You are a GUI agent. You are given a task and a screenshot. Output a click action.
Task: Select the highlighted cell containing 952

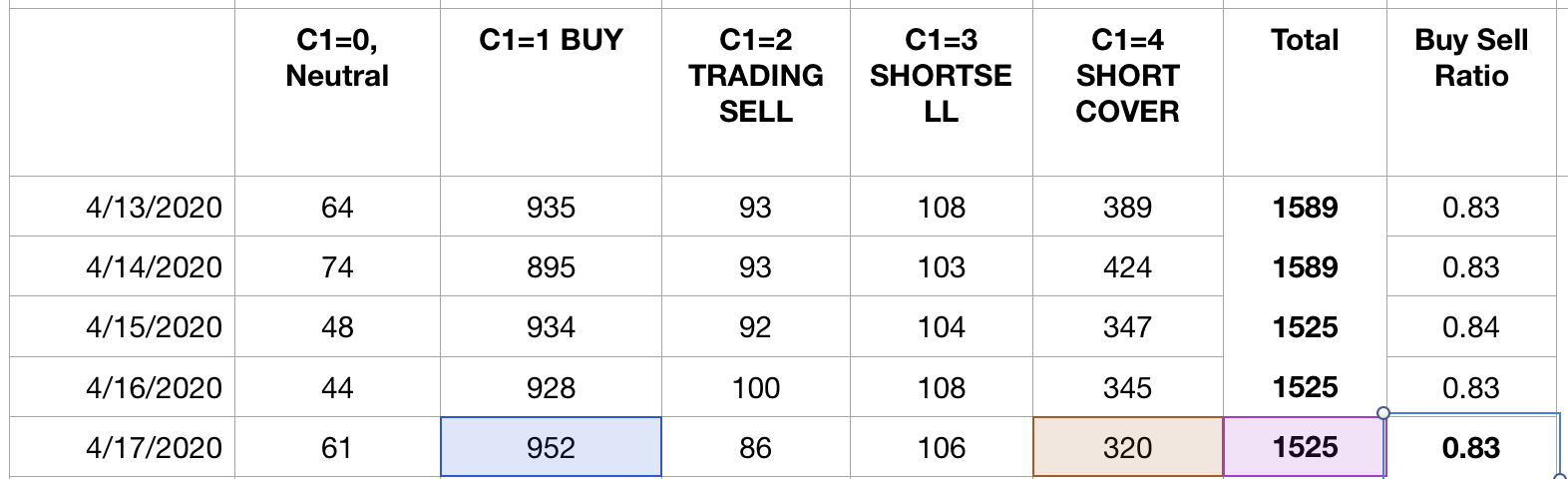(x=551, y=447)
